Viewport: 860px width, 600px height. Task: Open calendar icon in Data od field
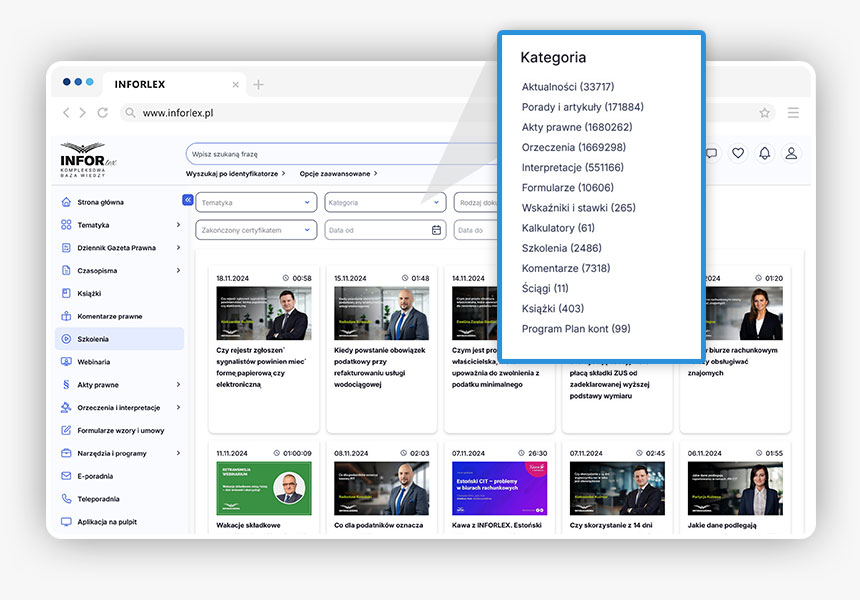[436, 230]
